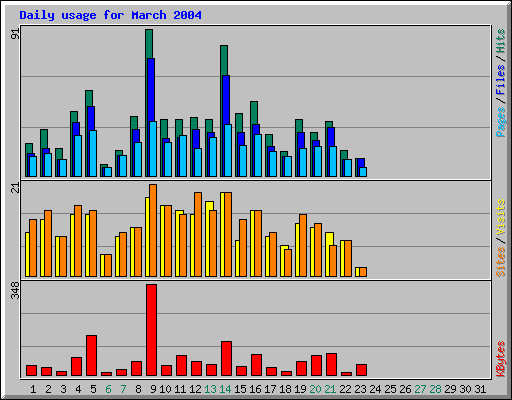This screenshot has width=512, height=400.
Task: Click day label 17 on the x-axis
Action: [x=270, y=389]
